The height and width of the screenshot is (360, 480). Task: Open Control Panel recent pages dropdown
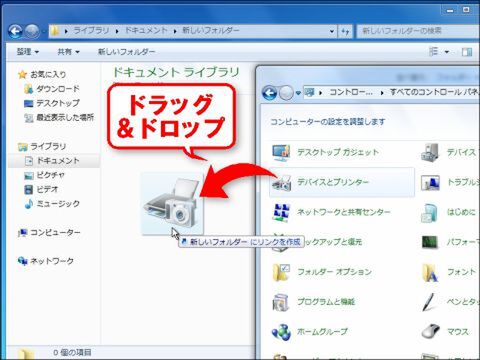(x=298, y=93)
